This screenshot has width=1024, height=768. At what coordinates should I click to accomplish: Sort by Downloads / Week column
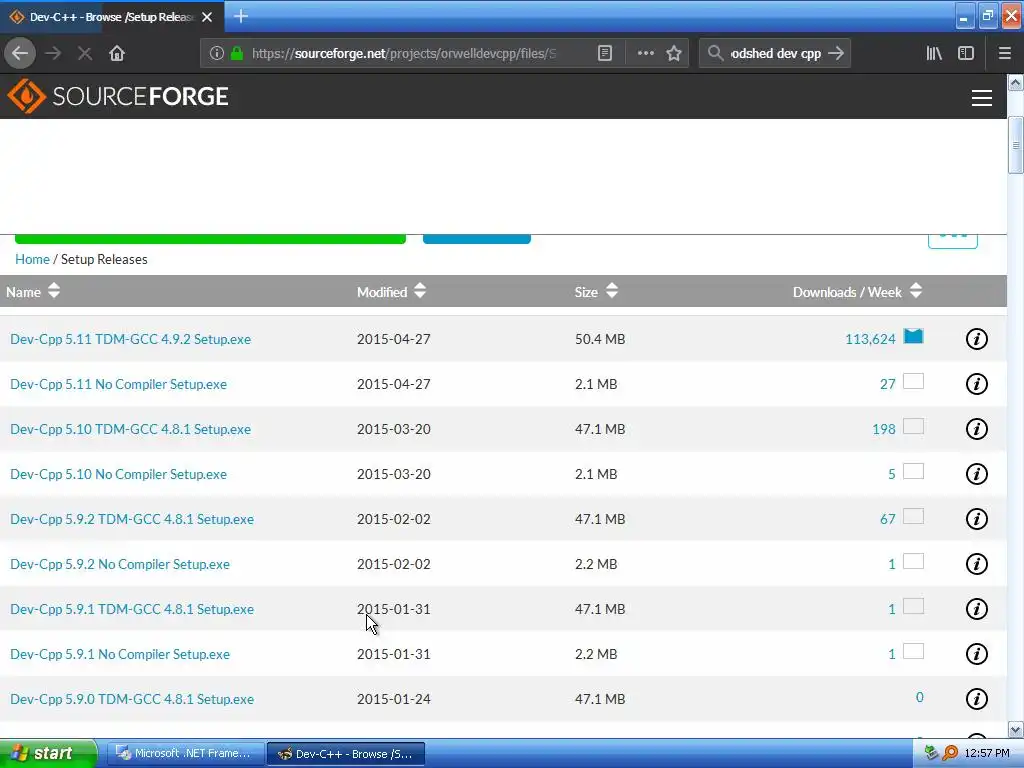click(857, 291)
